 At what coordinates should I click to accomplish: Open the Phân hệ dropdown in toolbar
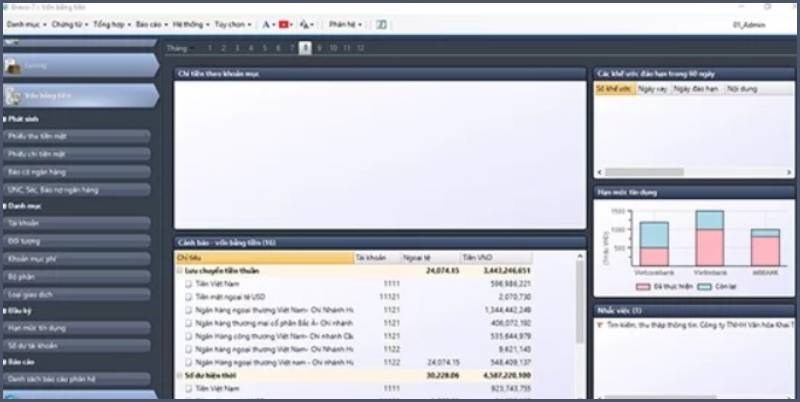click(x=345, y=24)
